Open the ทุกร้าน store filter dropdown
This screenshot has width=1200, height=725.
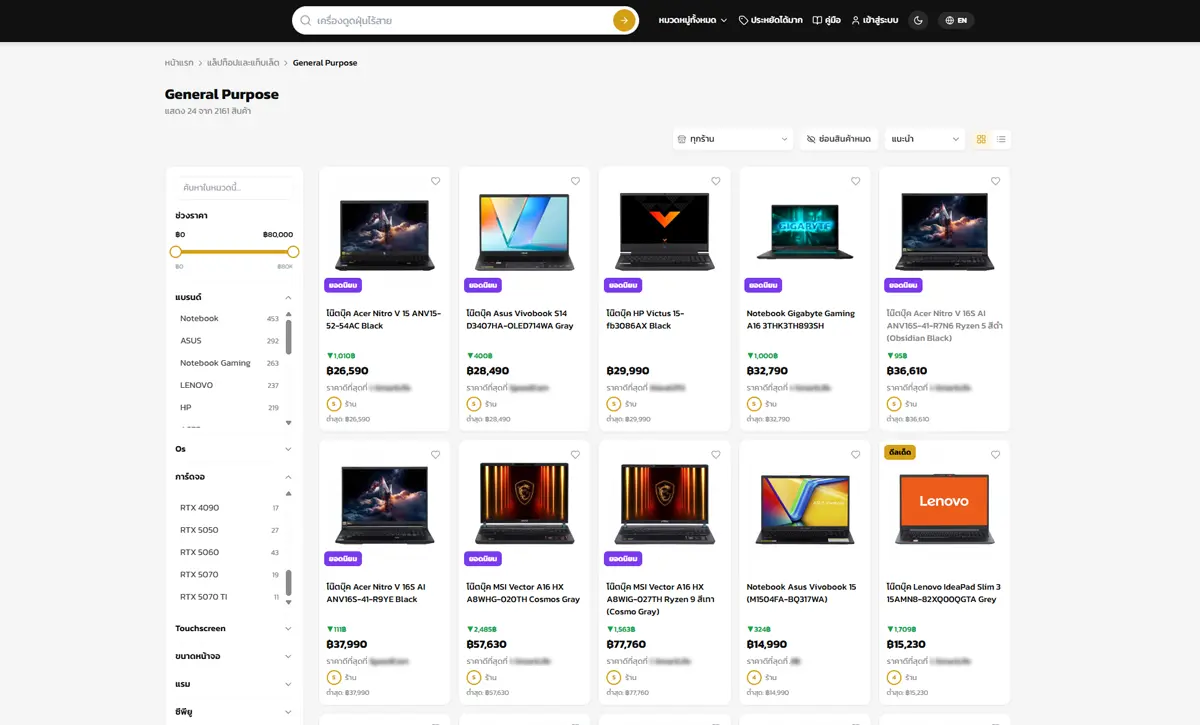click(x=733, y=139)
